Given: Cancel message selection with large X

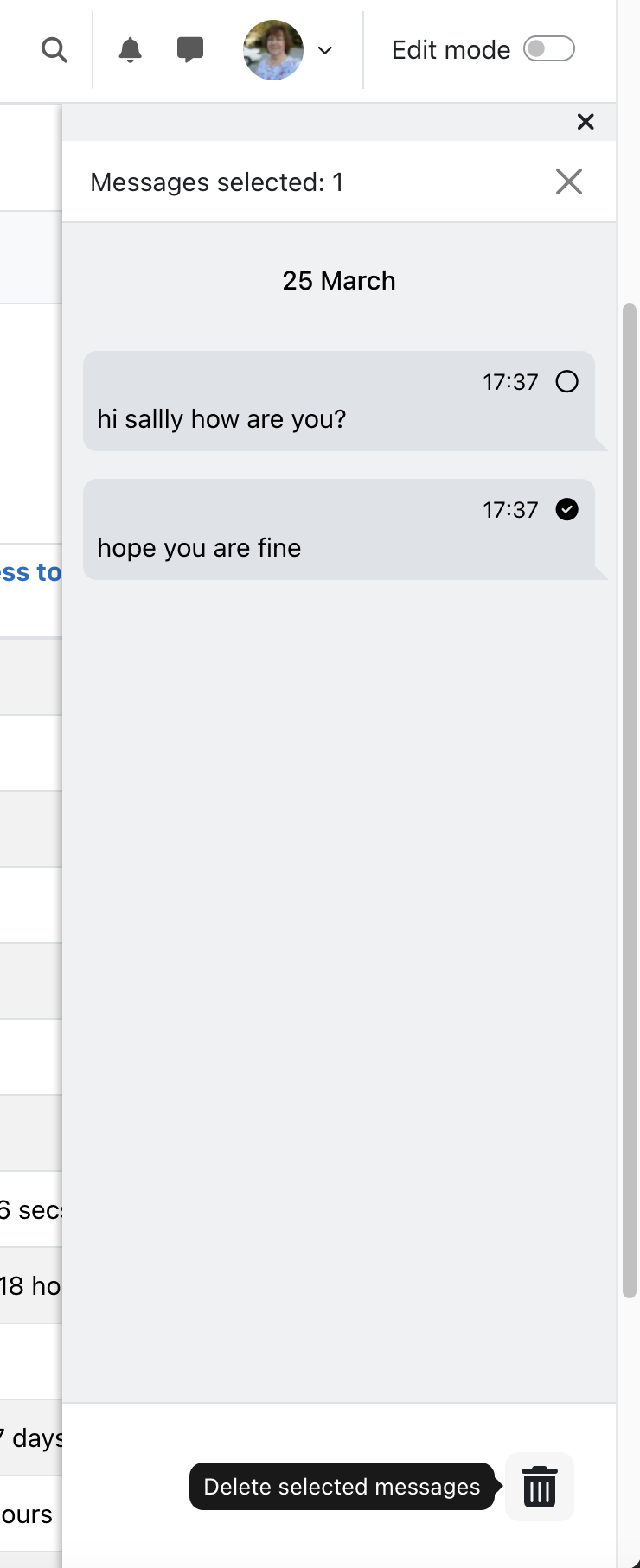Looking at the screenshot, I should (x=569, y=182).
